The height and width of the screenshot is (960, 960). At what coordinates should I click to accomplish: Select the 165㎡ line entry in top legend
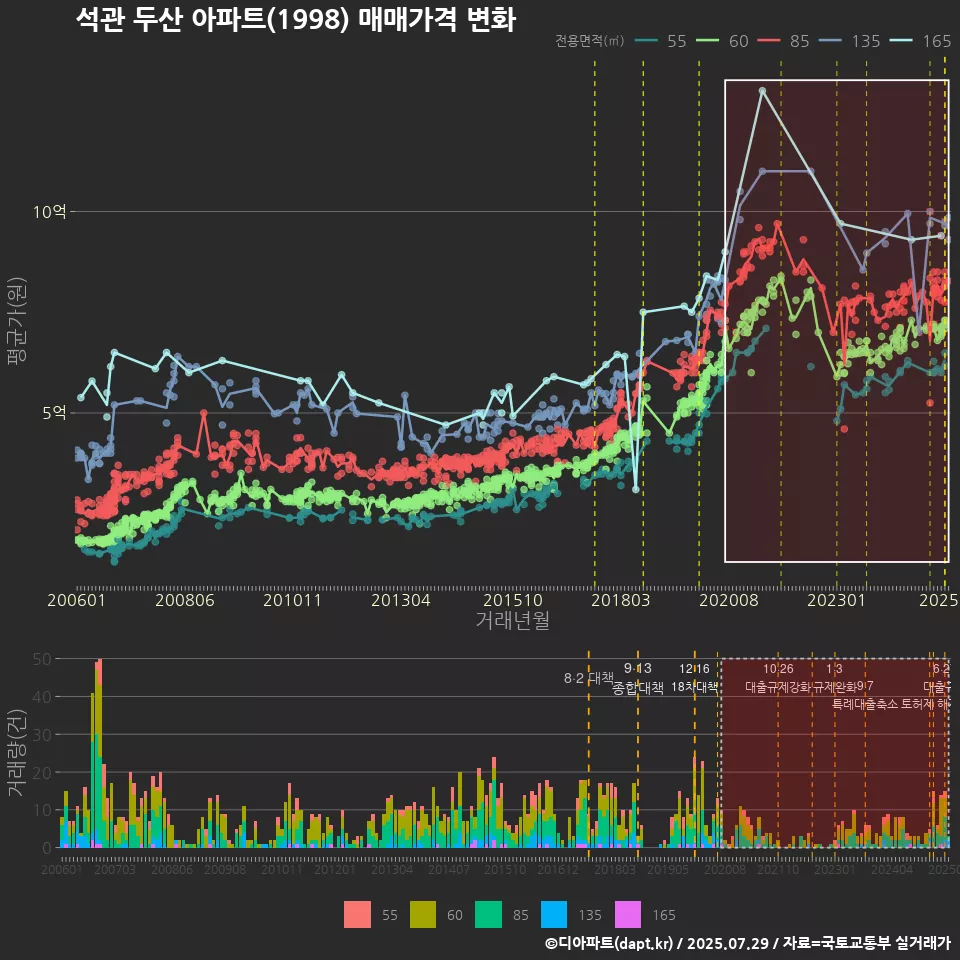coord(920,41)
